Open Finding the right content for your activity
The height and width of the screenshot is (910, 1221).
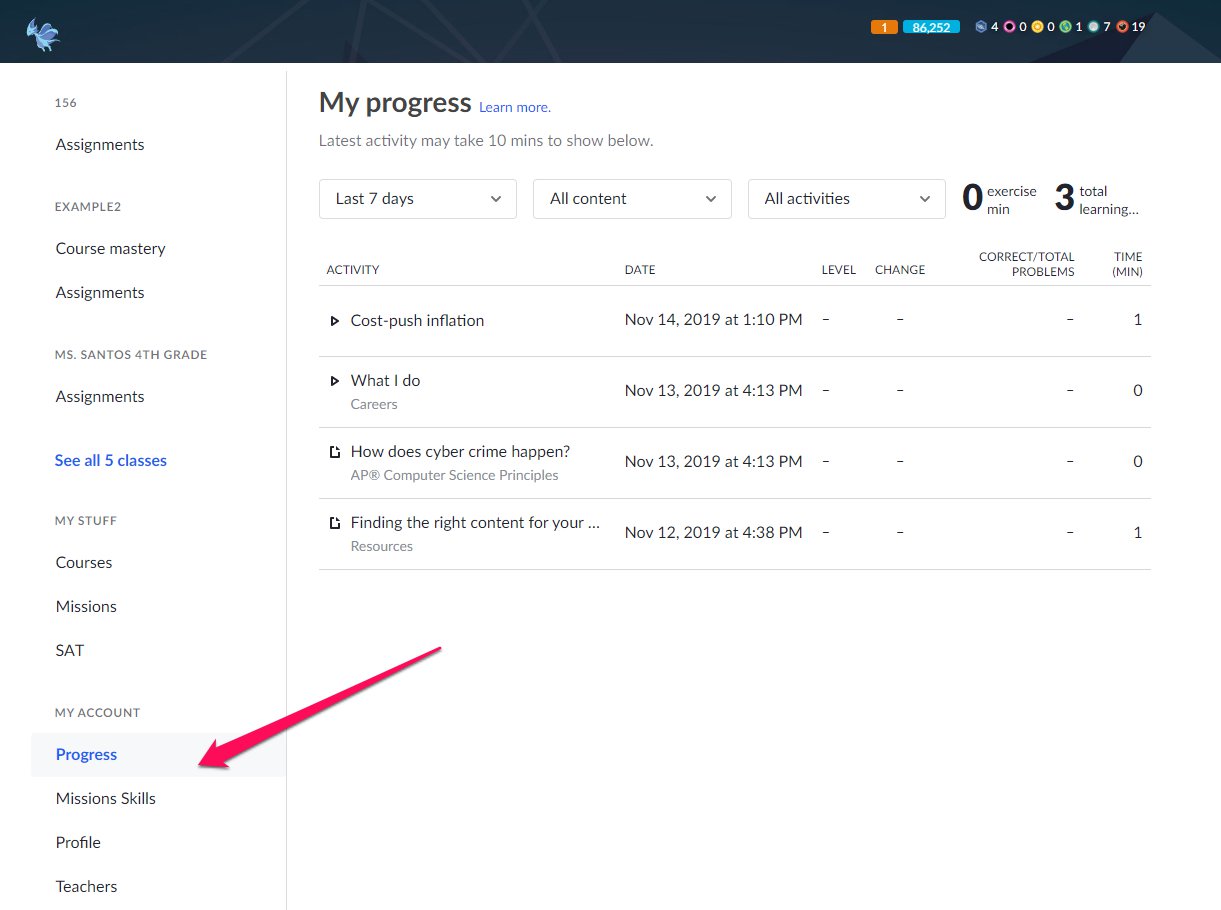pos(475,523)
